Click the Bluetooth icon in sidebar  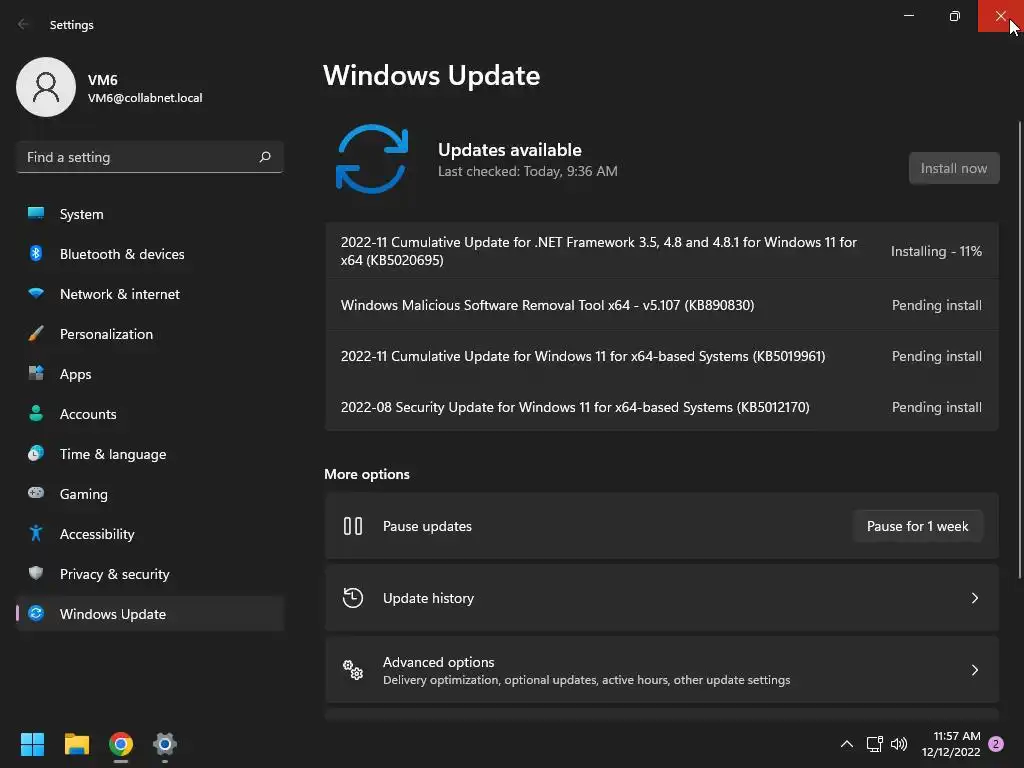click(x=36, y=253)
